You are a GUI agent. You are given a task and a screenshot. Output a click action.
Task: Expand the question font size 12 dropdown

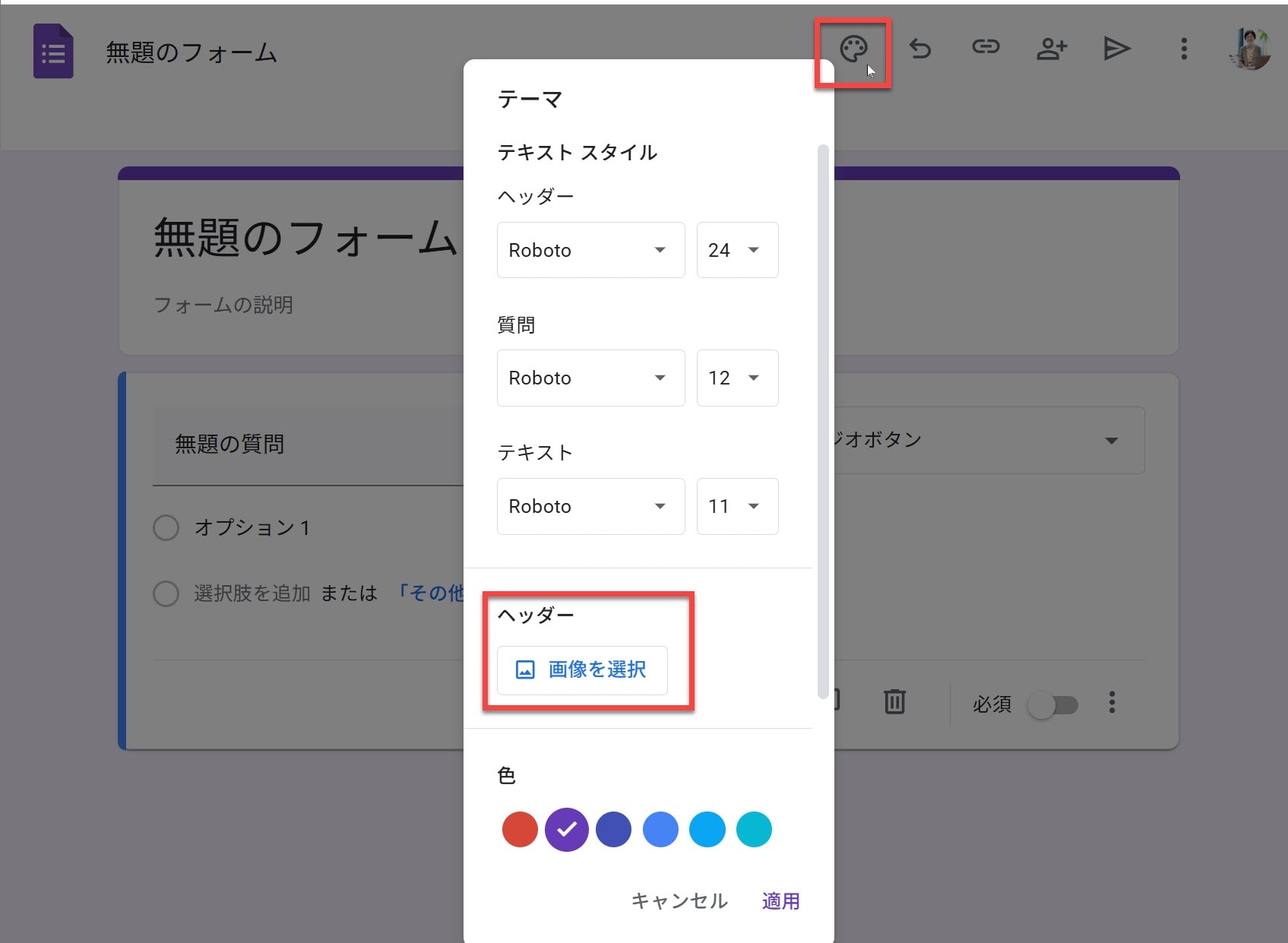[736, 378]
